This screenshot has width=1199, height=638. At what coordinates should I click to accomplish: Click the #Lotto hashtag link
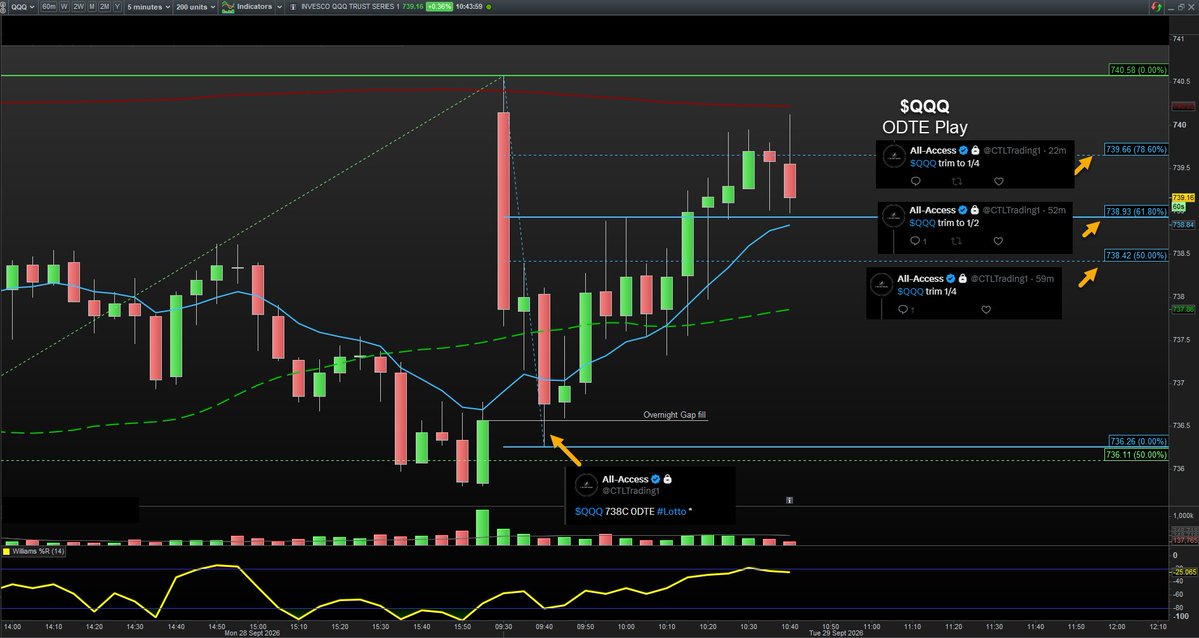pos(671,511)
